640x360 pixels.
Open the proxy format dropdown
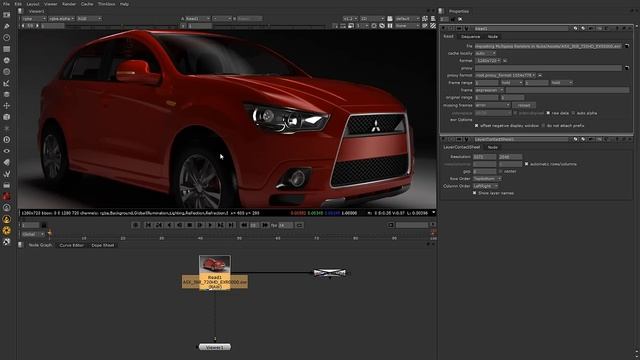[x=505, y=76]
